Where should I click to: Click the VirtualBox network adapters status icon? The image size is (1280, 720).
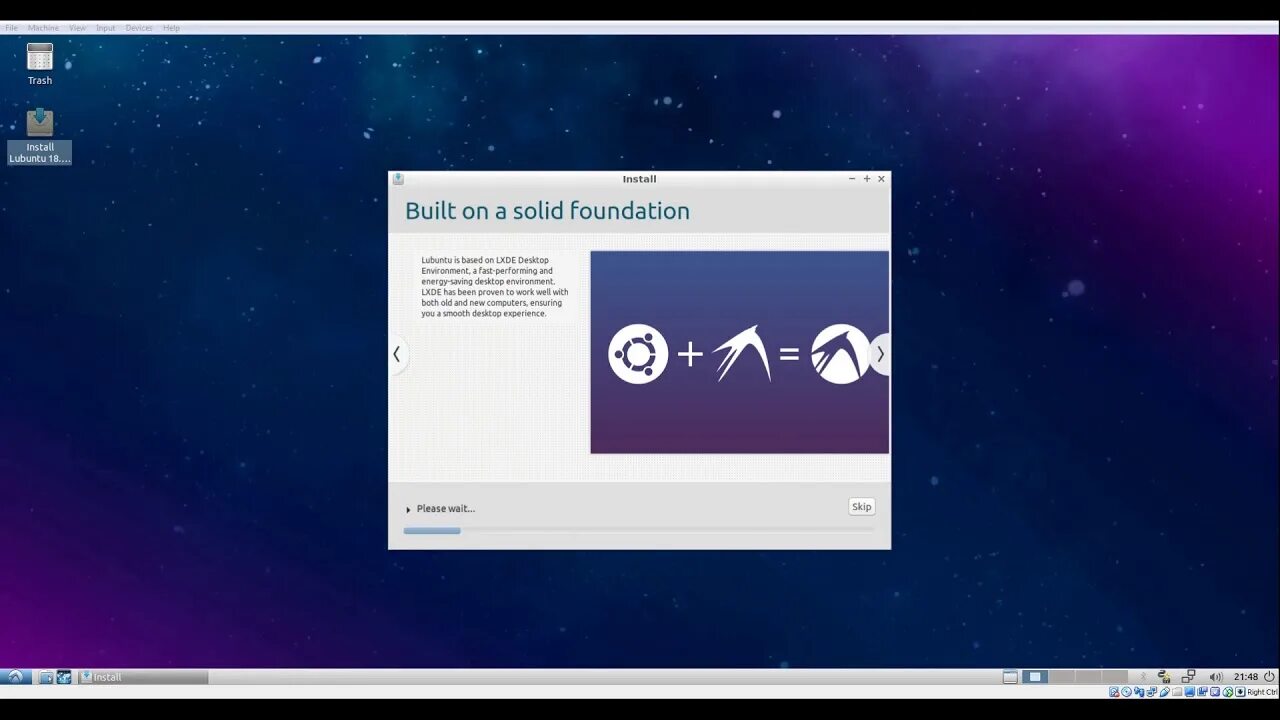(x=1151, y=692)
